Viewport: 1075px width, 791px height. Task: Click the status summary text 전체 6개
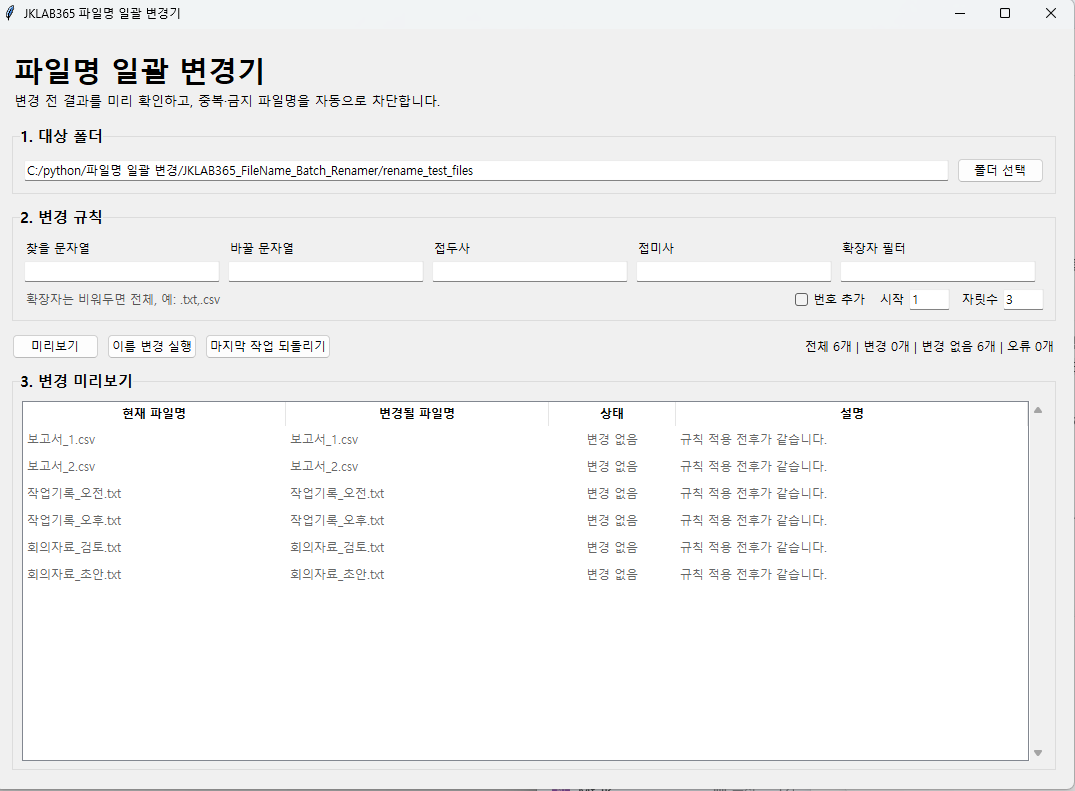(828, 346)
